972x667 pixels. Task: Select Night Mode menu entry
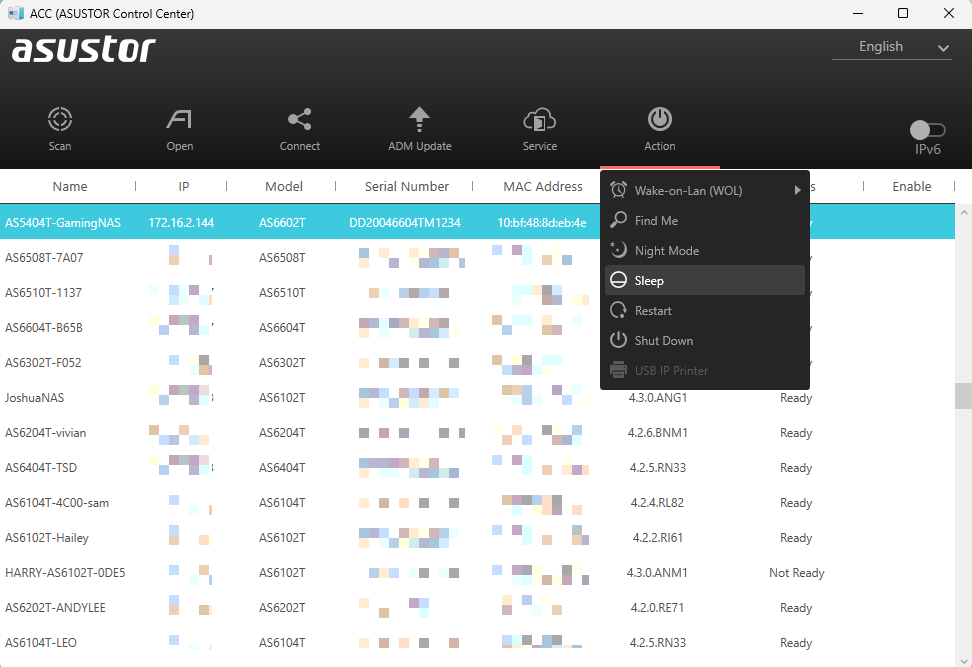[x=705, y=250]
